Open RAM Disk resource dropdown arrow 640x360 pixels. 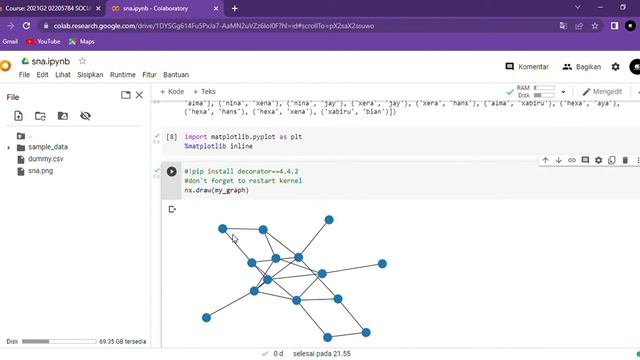pos(563,92)
